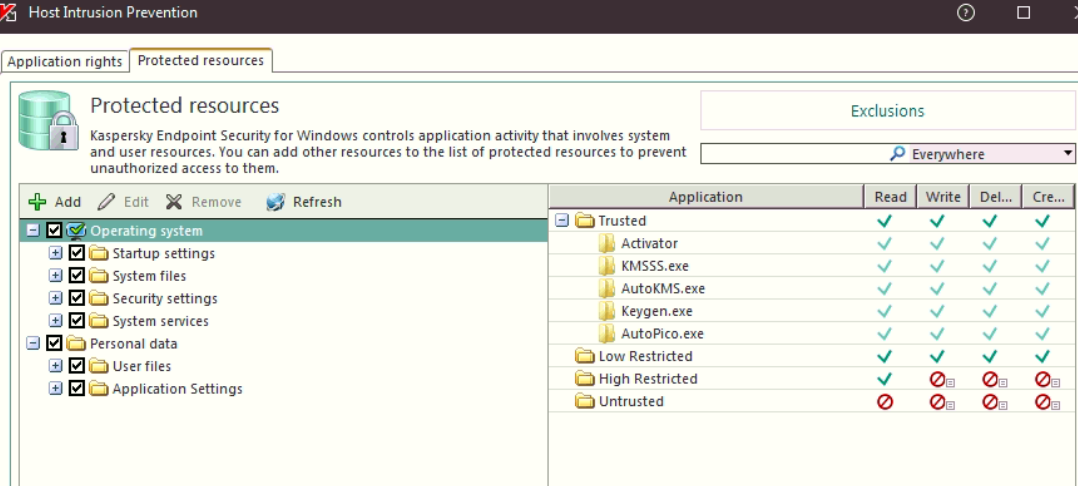Screen dimensions: 1078x486
Task: Click the Application column header
Action: (x=705, y=197)
